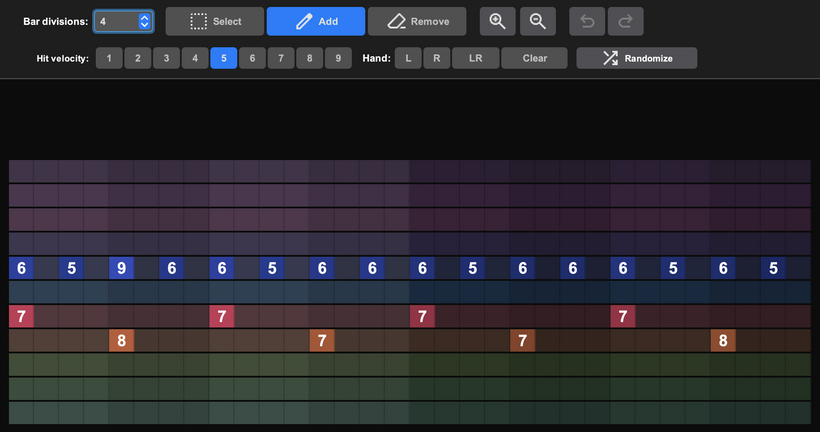The width and height of the screenshot is (820, 432).
Task: Set hit velocity to 5
Action: pos(223,58)
